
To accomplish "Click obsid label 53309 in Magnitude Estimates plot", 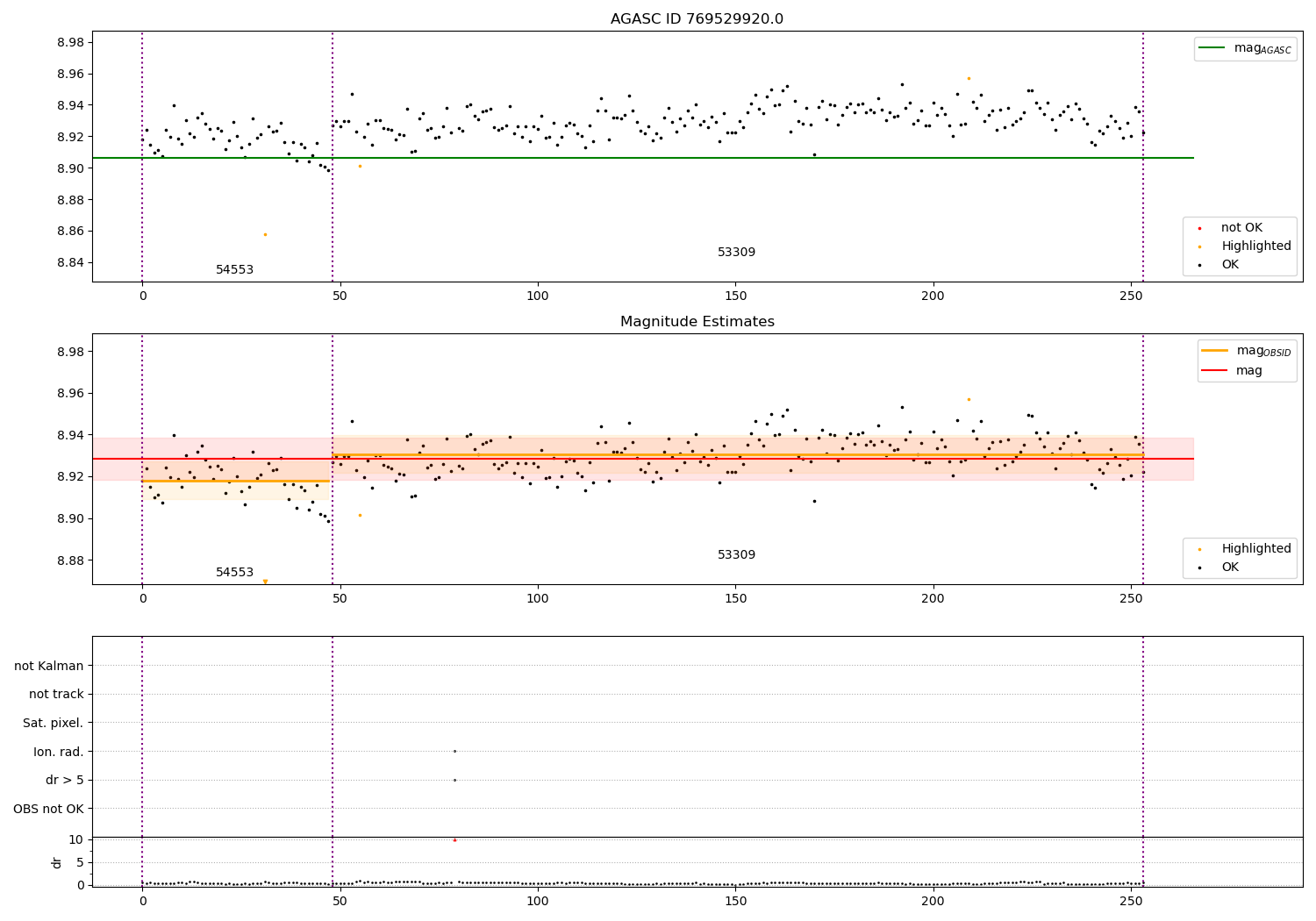I will (736, 555).
